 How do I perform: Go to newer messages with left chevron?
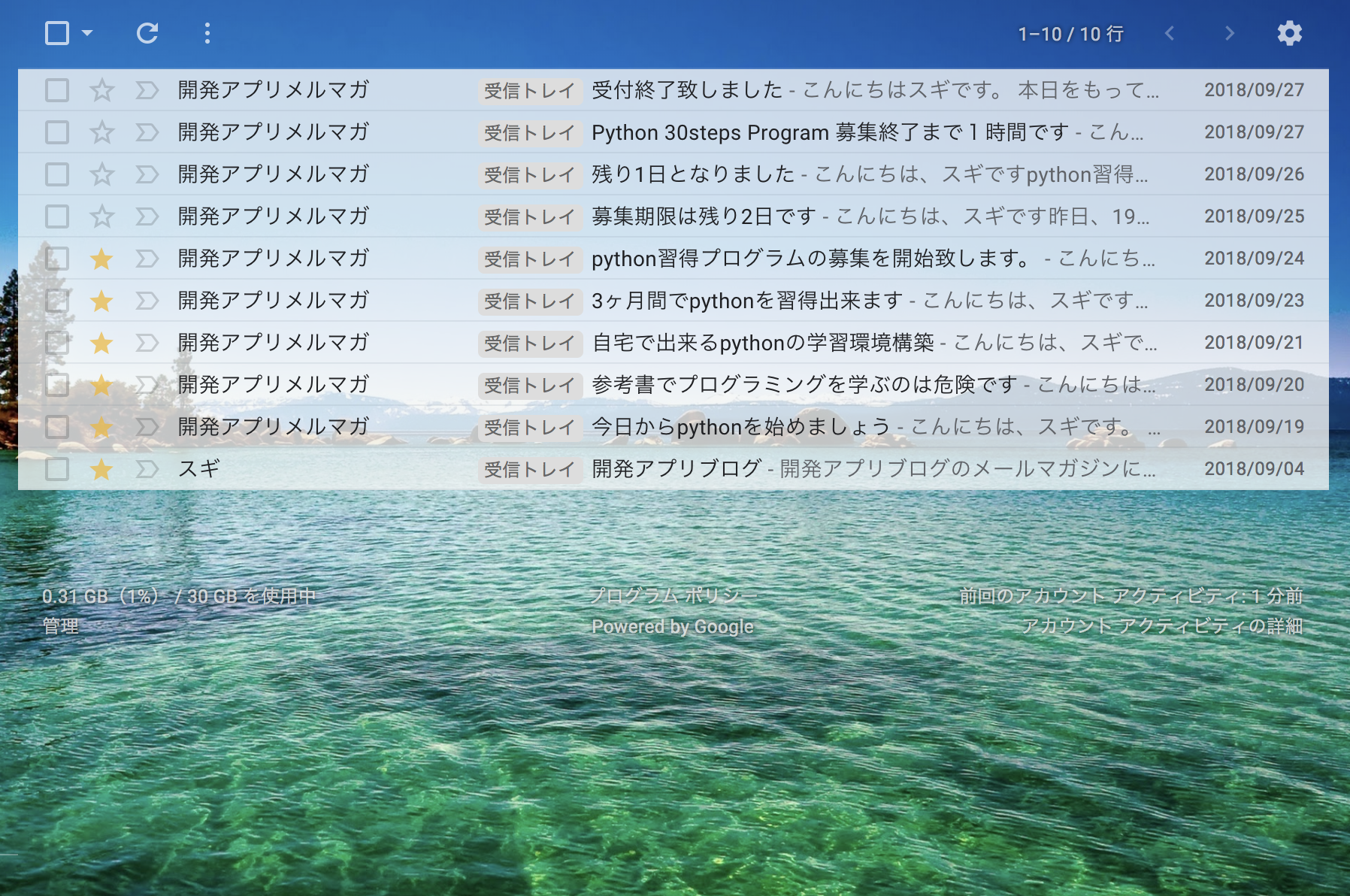click(x=1170, y=33)
